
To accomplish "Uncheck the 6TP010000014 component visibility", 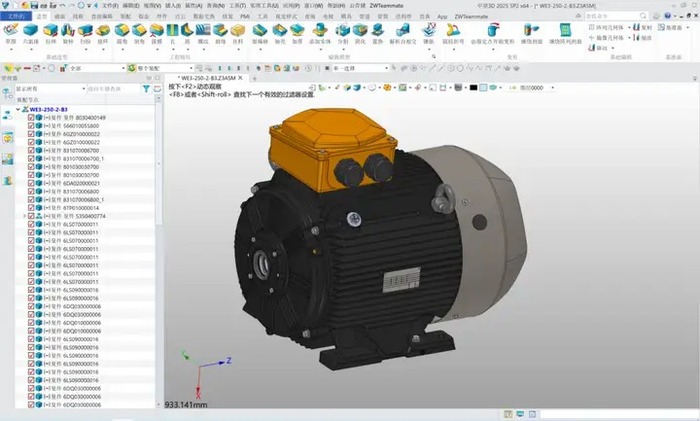I will 31,207.
